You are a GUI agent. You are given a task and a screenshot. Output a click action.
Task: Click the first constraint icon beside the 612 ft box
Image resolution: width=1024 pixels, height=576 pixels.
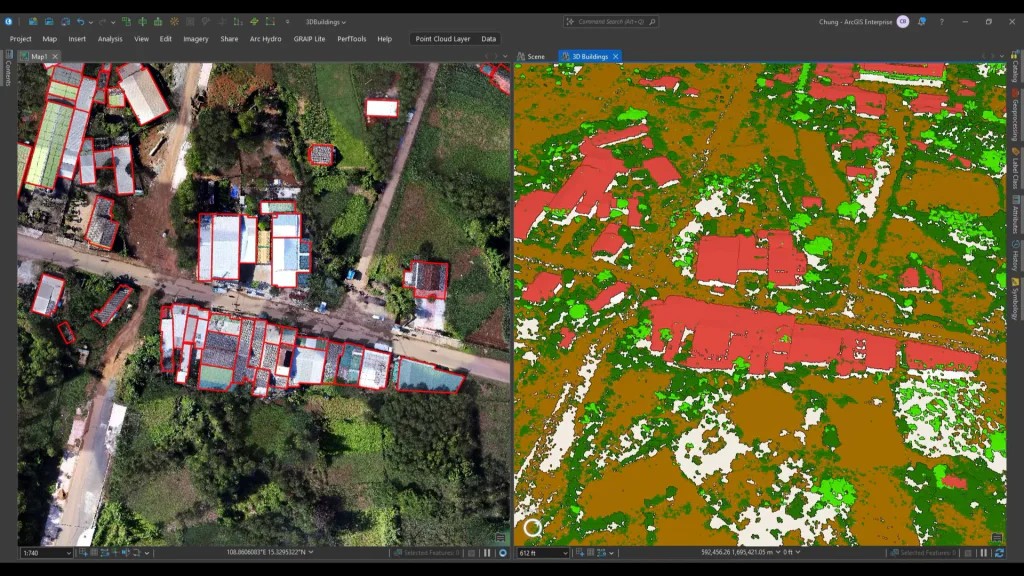pyautogui.click(x=580, y=552)
